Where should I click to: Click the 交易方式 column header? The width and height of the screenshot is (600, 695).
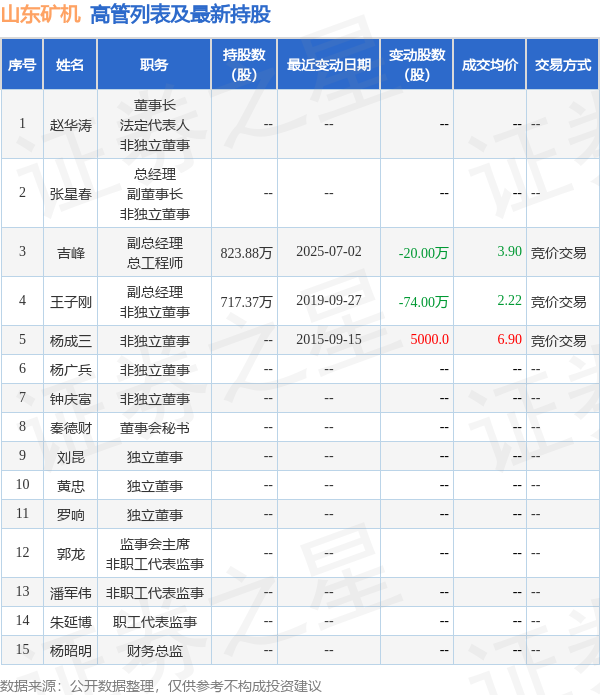tap(562, 65)
